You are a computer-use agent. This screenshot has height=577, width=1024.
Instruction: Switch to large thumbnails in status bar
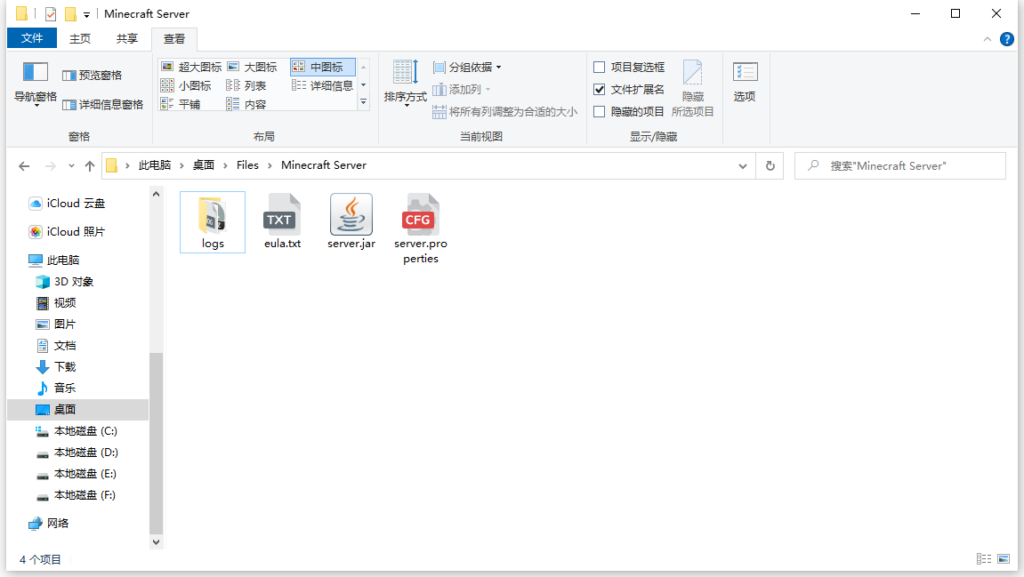pos(1004,559)
